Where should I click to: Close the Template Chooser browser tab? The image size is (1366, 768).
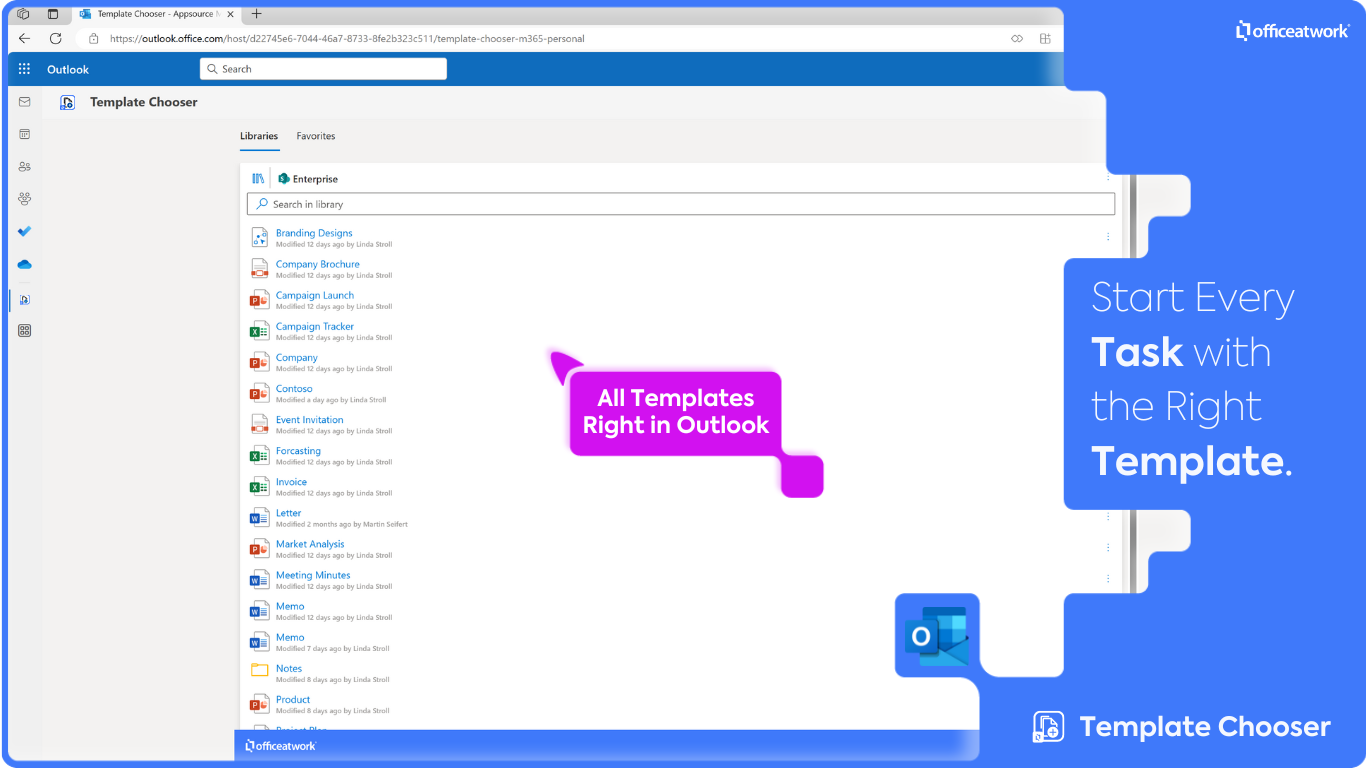[231, 14]
